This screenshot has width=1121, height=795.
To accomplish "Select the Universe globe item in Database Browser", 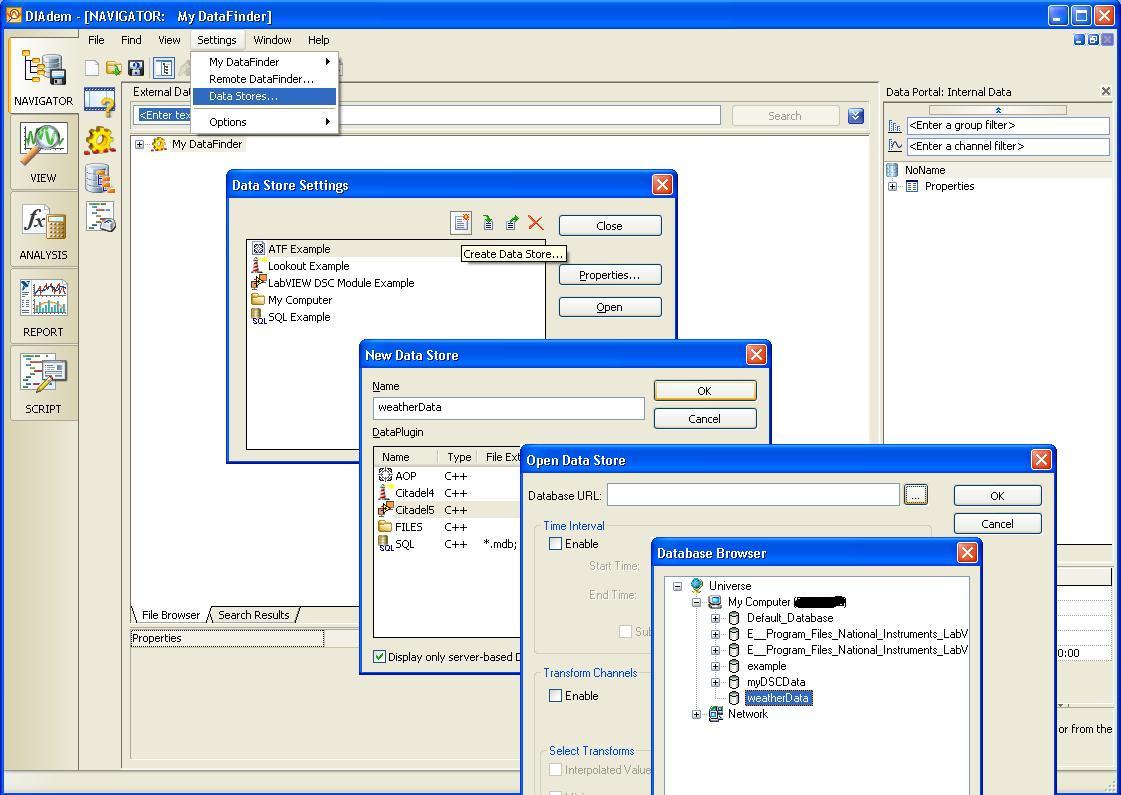I will click(x=721, y=586).
